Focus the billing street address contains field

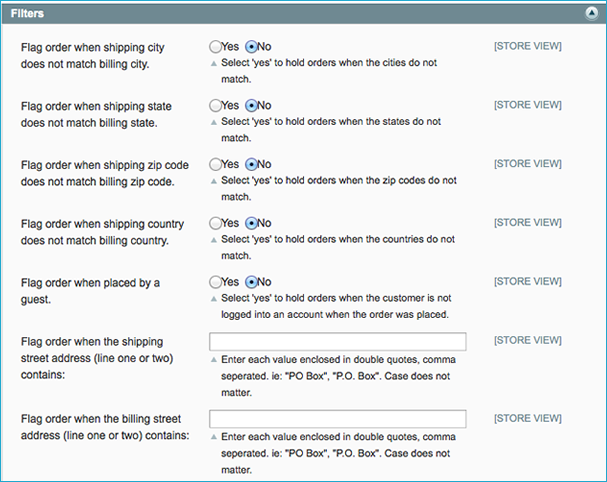point(338,419)
